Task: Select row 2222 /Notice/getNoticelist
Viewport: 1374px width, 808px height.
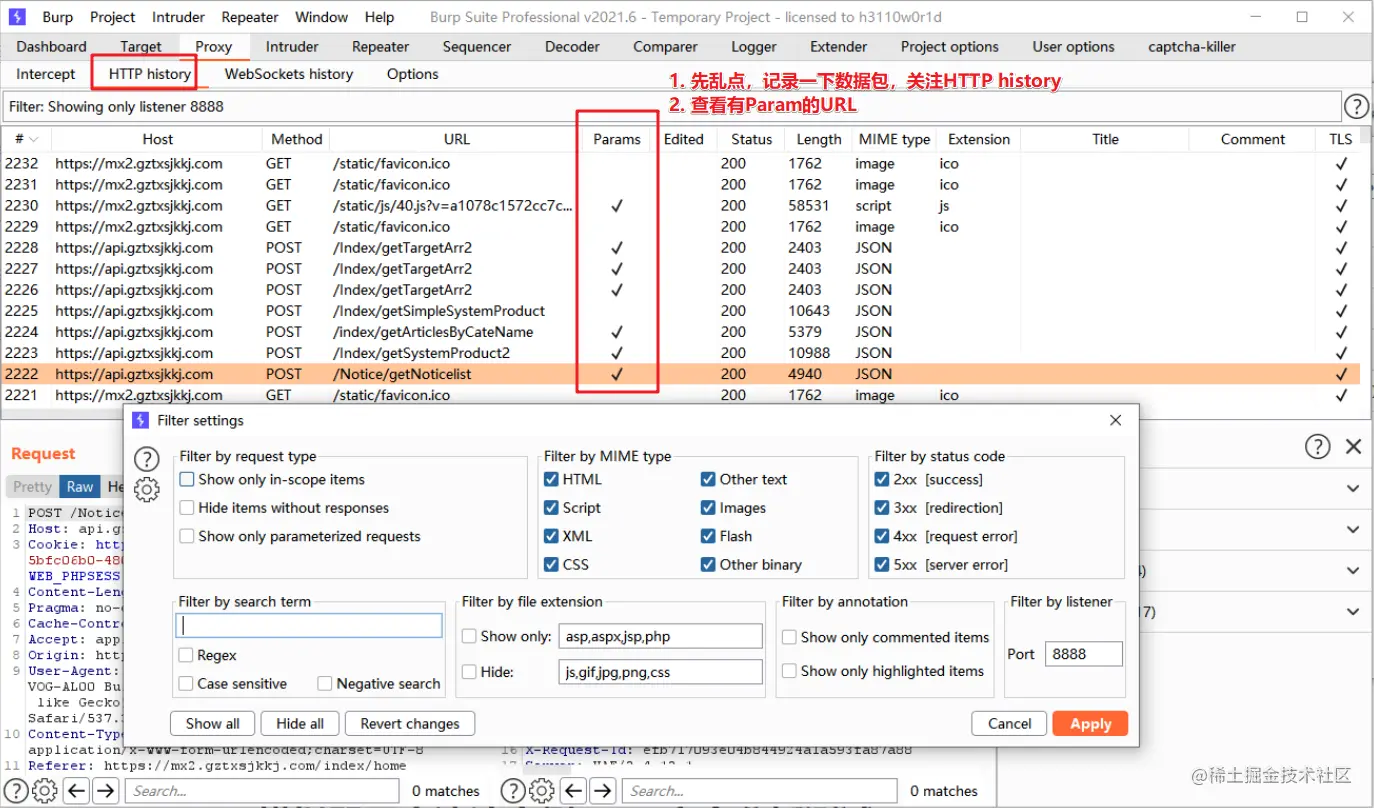Action: point(681,374)
